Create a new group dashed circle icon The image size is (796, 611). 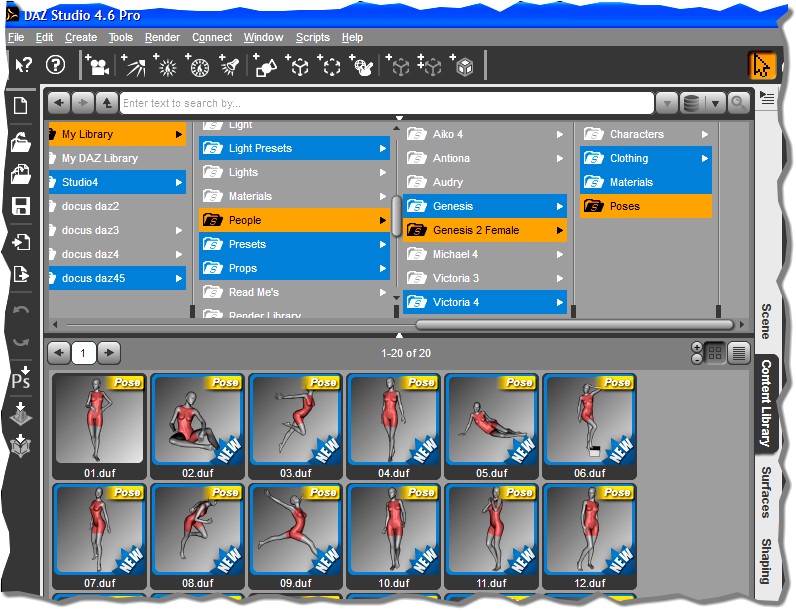pyautogui.click(x=330, y=65)
